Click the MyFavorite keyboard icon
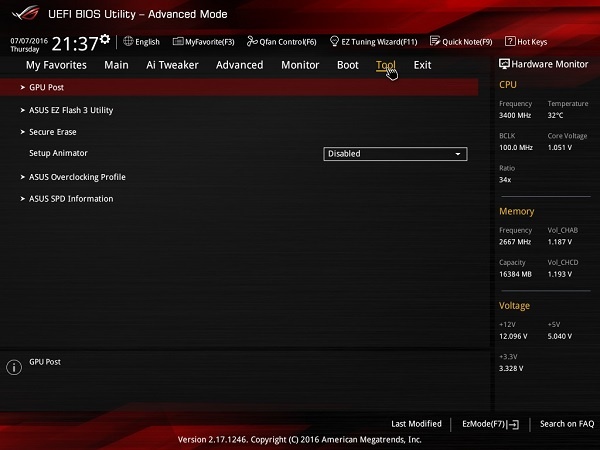Screen dimensions: 600x450 [178, 41]
